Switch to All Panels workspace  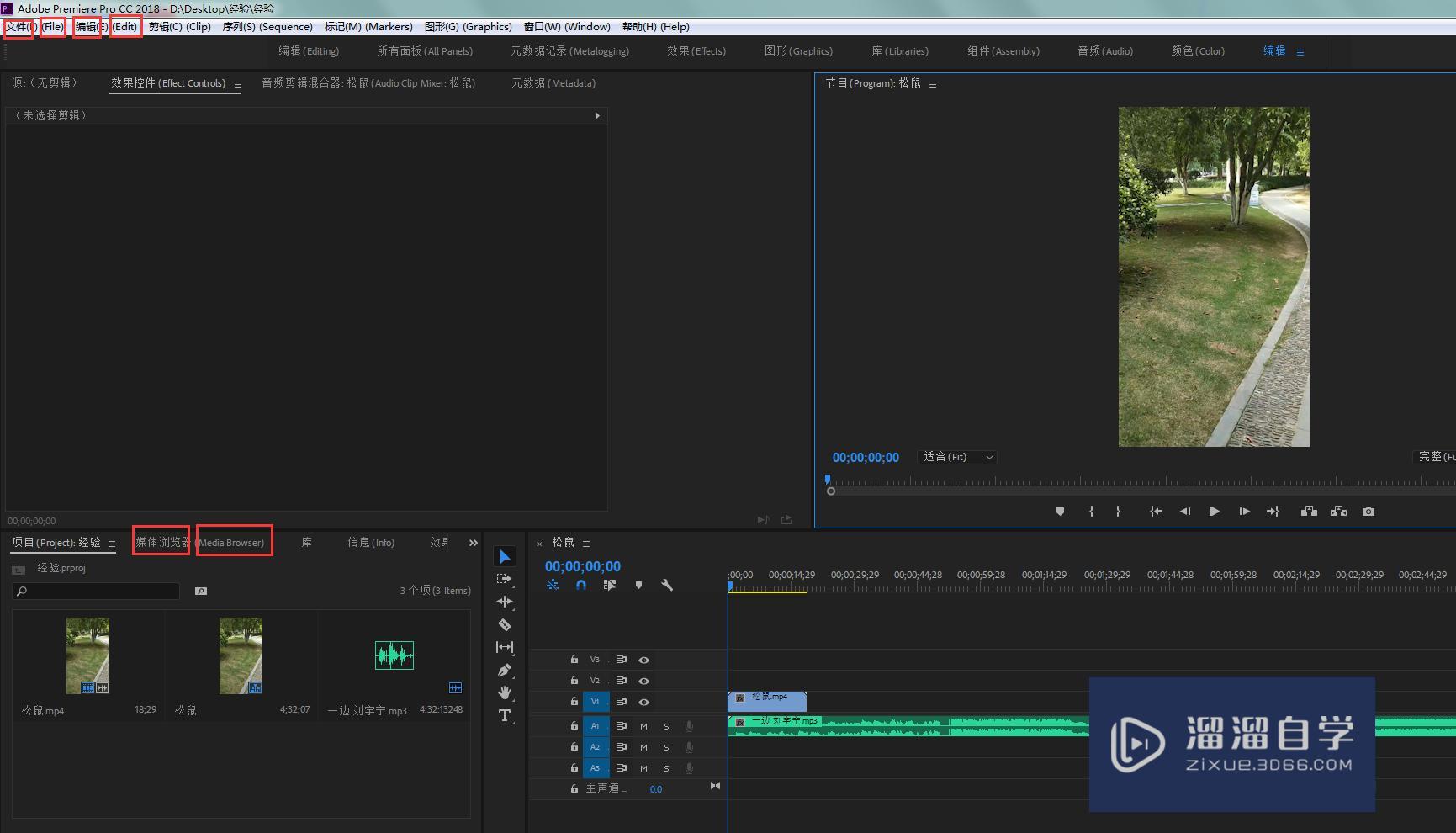[x=425, y=51]
